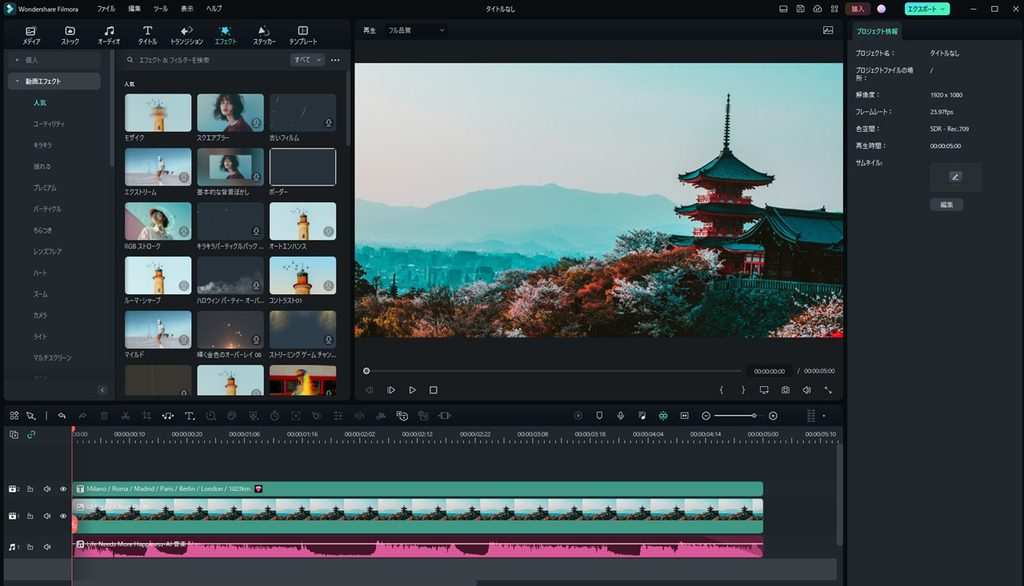This screenshot has height=586, width=1024.
Task: Switch to the ステッカー tab
Action: (x=264, y=35)
